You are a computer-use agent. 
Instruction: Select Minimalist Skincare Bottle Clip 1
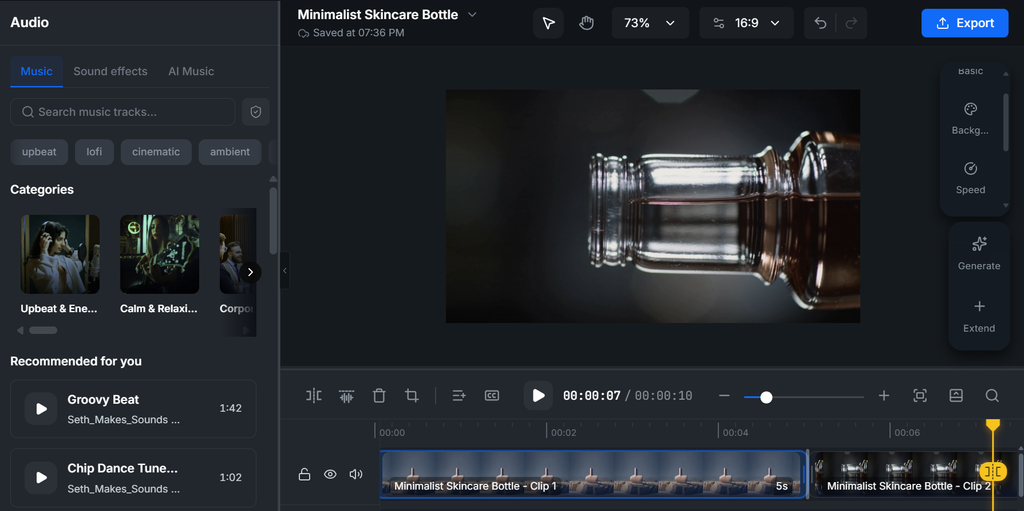click(593, 474)
